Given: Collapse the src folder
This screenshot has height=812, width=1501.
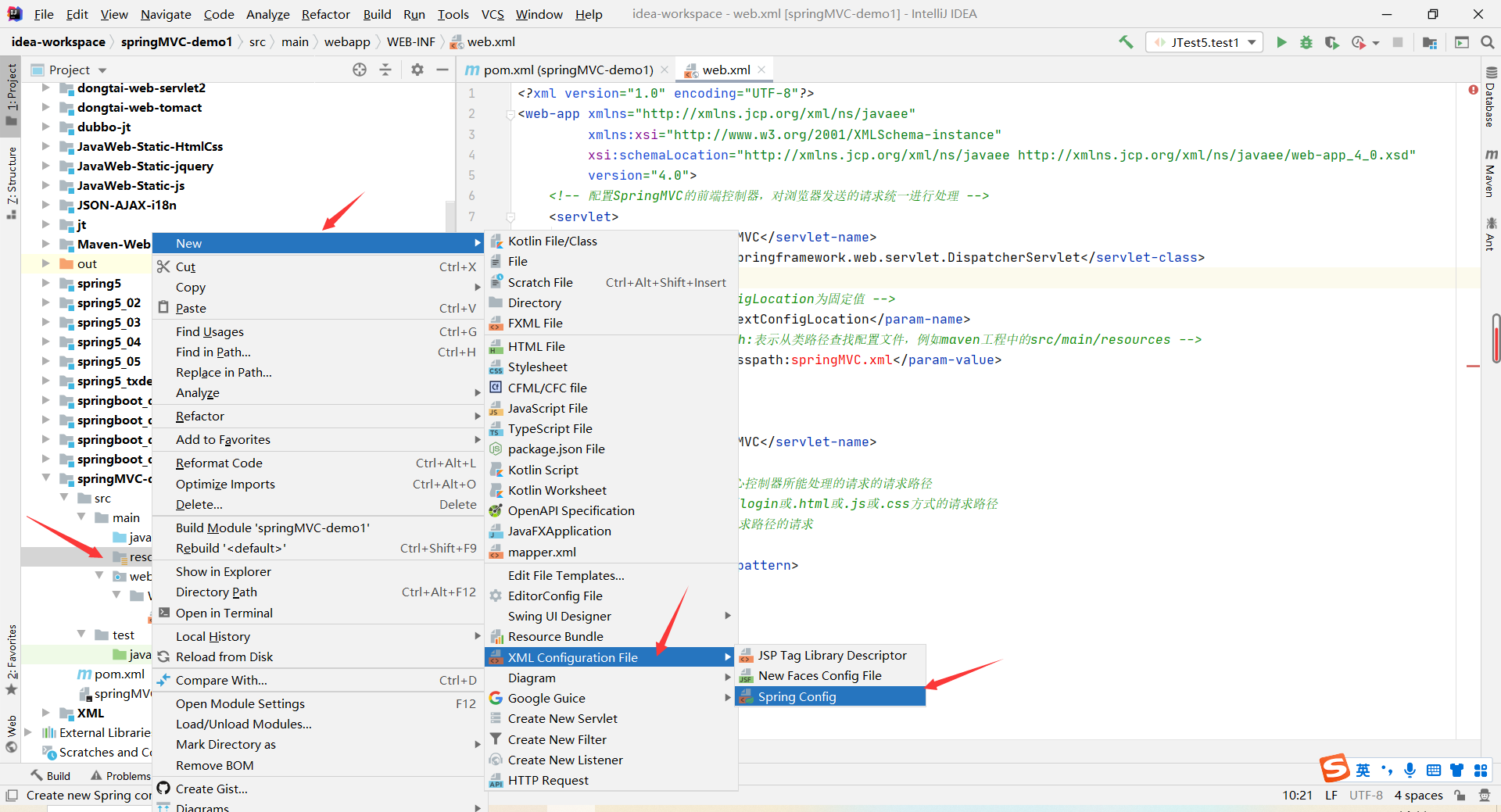Looking at the screenshot, I should pos(64,498).
